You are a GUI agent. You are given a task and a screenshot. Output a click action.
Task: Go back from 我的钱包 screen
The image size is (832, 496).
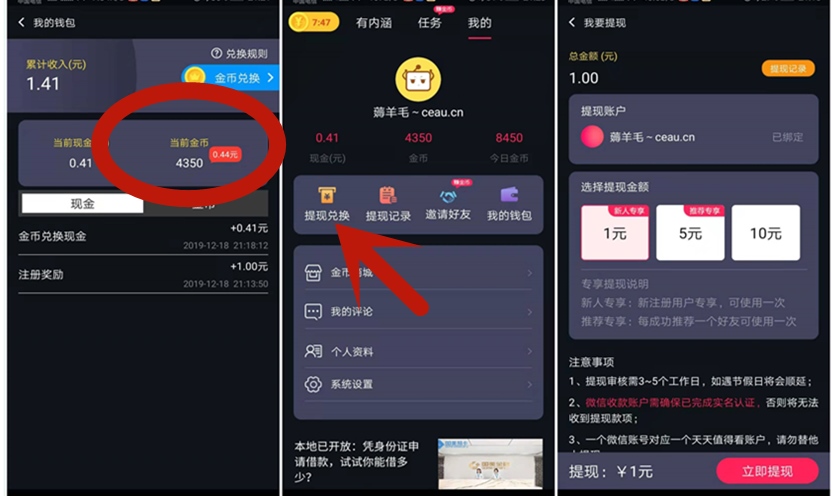[21, 22]
